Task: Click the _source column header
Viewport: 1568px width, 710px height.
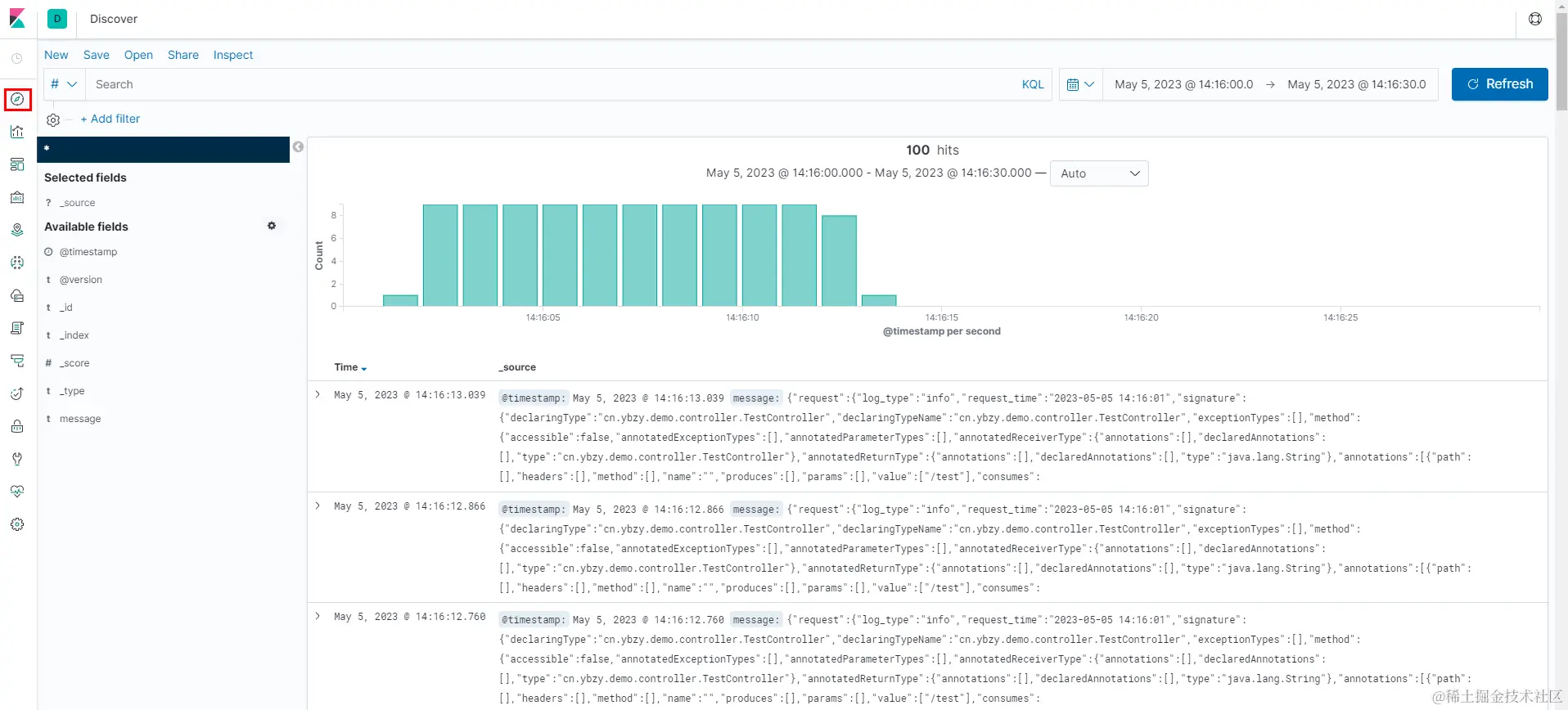Action: click(x=517, y=367)
